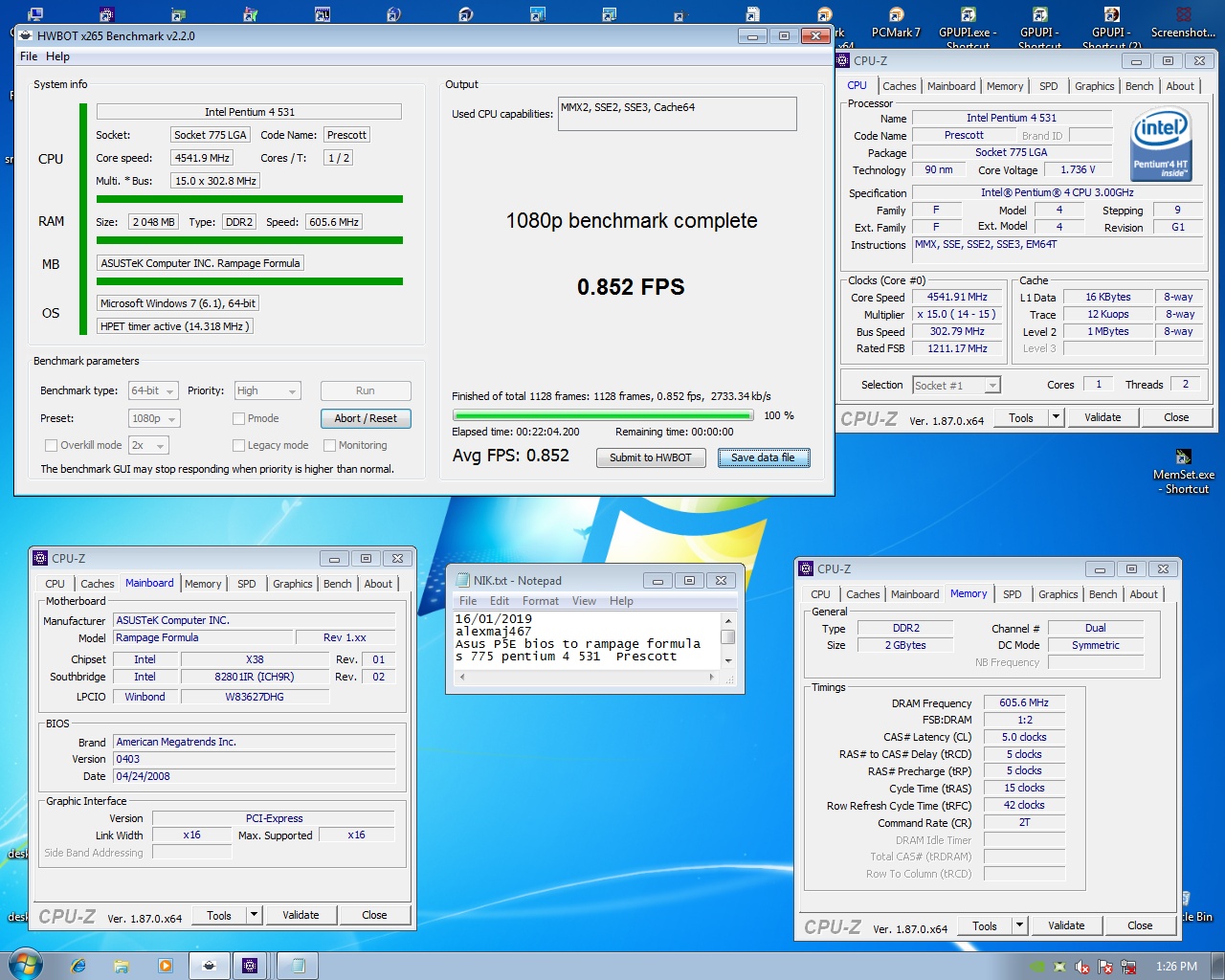
Task: Open the Windows Start menu
Action: [26, 965]
